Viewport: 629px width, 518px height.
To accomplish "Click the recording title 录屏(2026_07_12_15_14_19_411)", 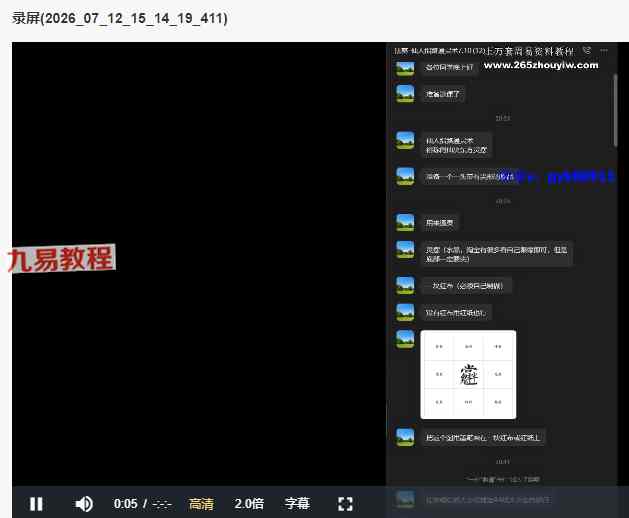I will pyautogui.click(x=120, y=18).
